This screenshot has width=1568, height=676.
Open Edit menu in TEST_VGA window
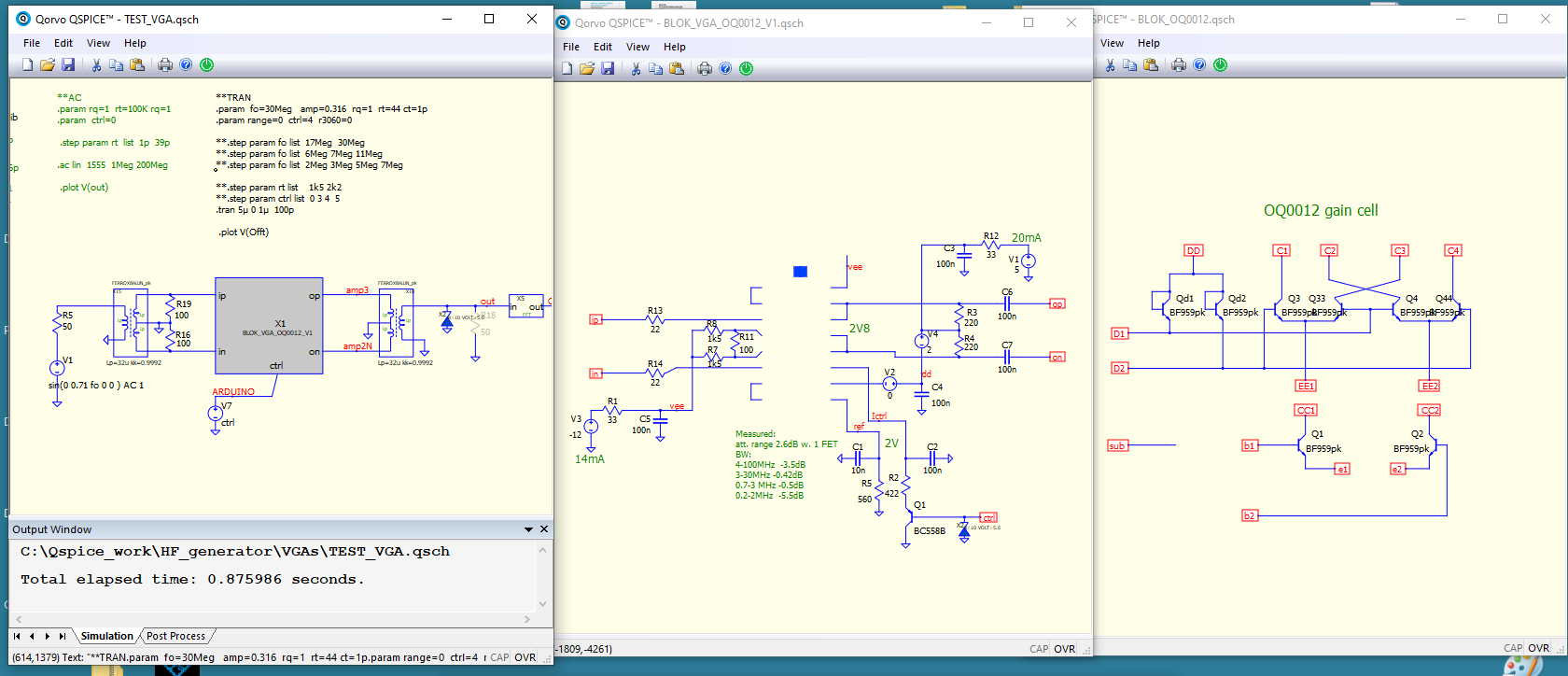[x=63, y=43]
